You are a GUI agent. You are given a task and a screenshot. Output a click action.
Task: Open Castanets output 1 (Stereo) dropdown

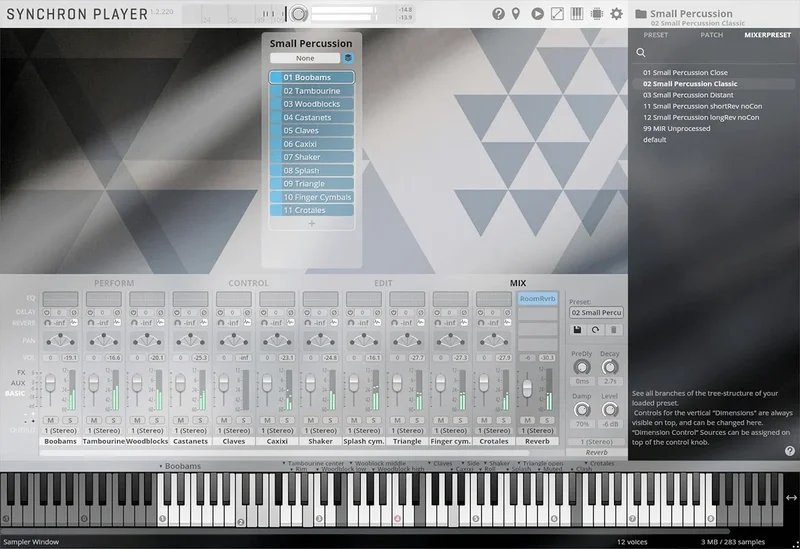tap(190, 431)
